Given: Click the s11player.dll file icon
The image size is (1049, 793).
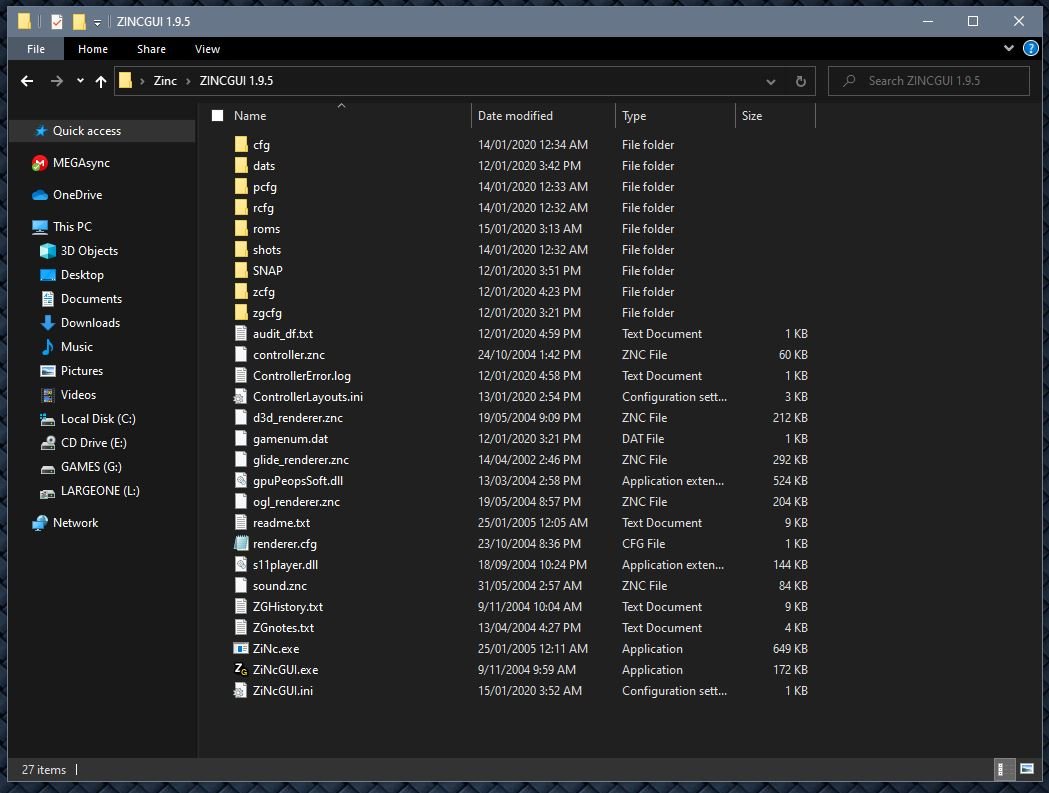Looking at the screenshot, I should 241,565.
